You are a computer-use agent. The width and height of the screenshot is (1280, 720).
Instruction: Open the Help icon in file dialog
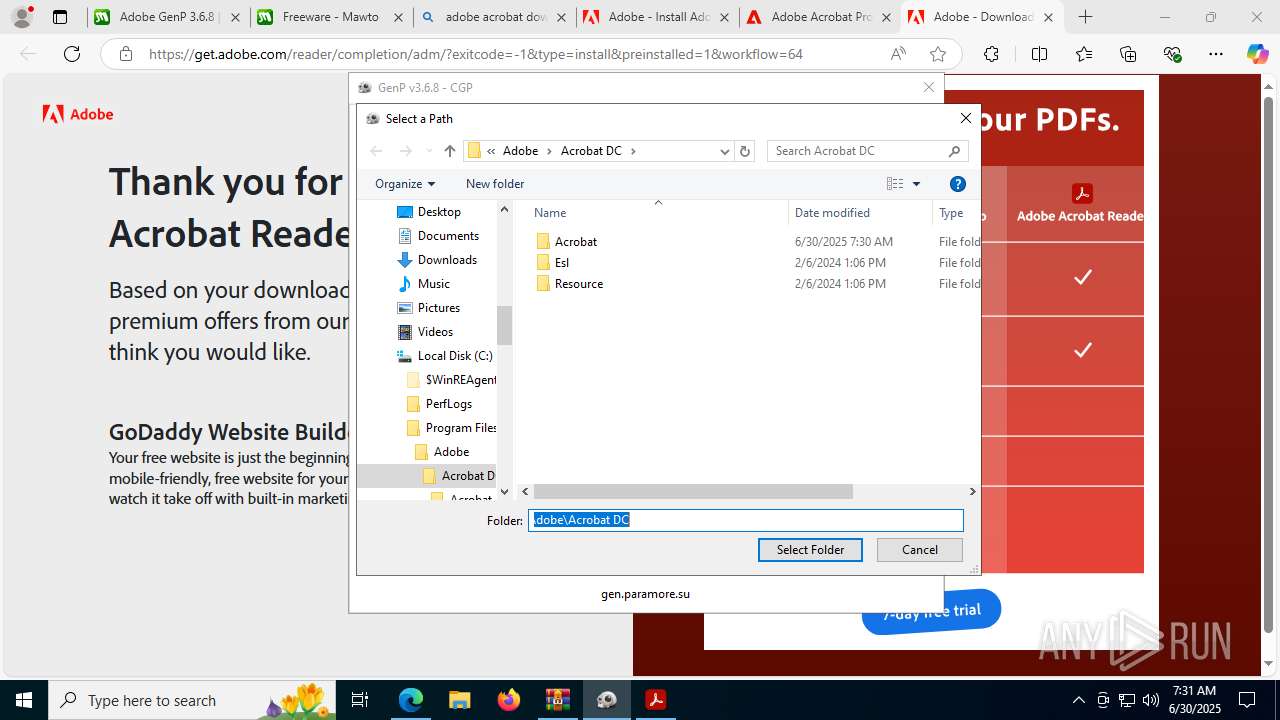957,184
